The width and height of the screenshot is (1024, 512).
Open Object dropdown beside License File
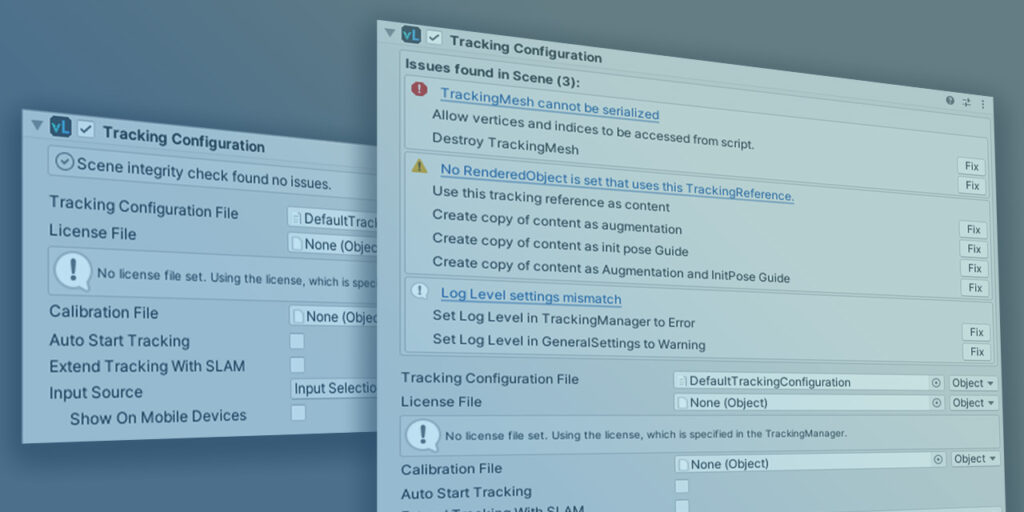[973, 403]
